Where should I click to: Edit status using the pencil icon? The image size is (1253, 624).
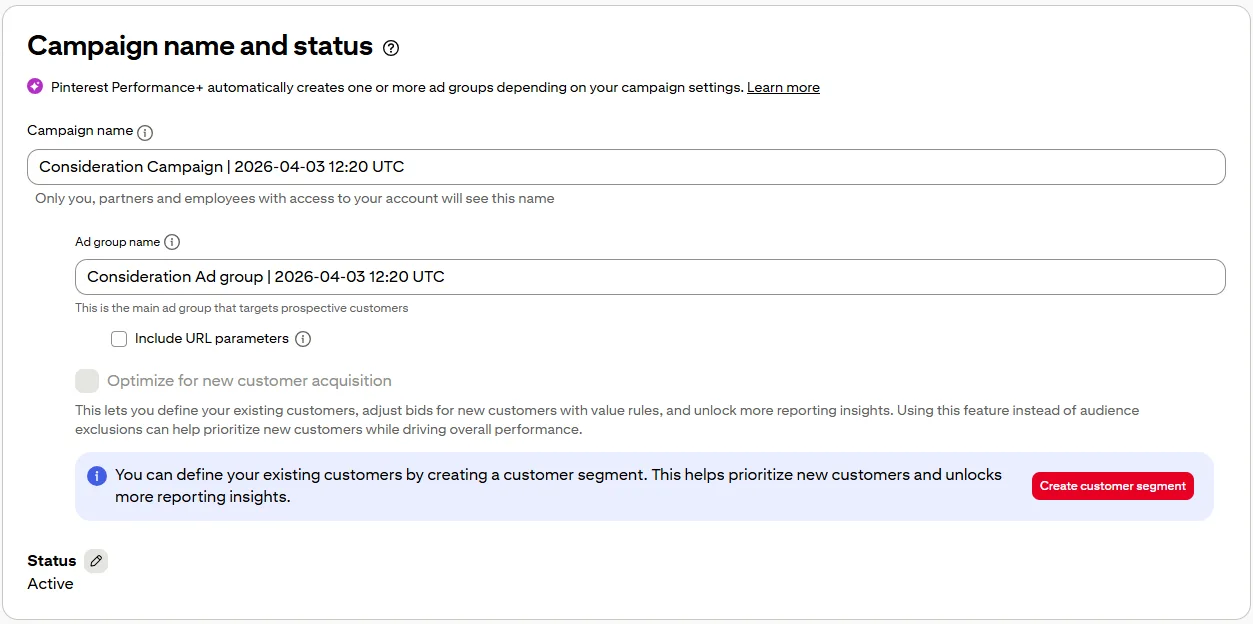(x=96, y=561)
